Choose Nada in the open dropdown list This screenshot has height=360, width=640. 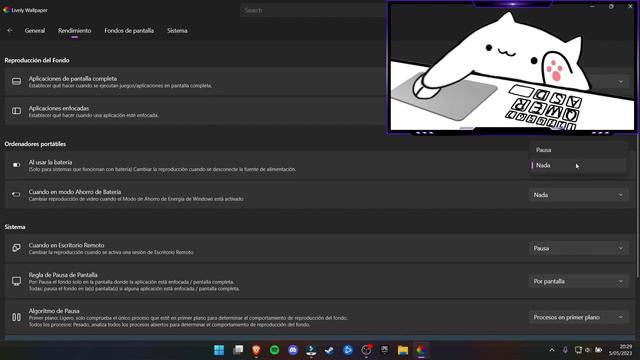(x=578, y=165)
